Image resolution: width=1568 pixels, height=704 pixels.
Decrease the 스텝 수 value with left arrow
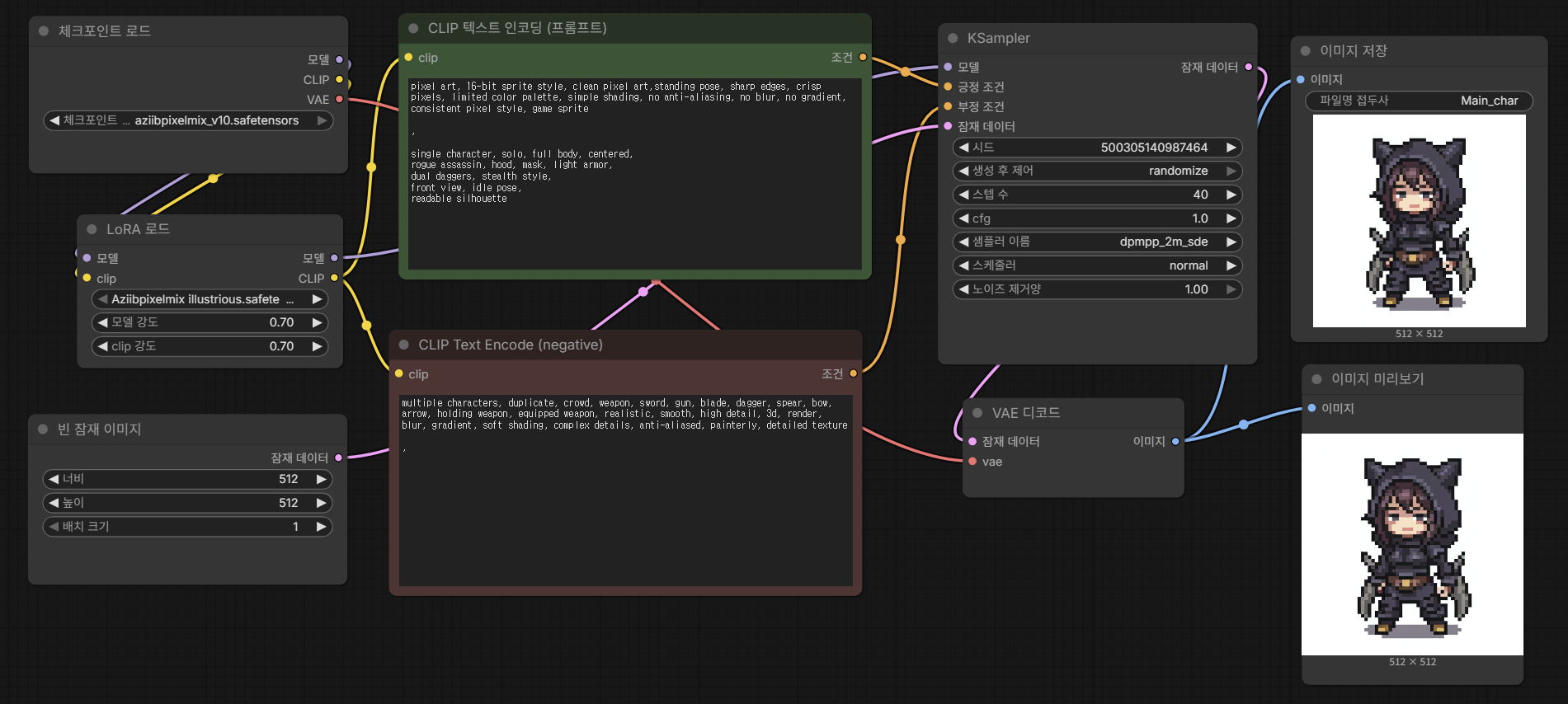point(963,195)
